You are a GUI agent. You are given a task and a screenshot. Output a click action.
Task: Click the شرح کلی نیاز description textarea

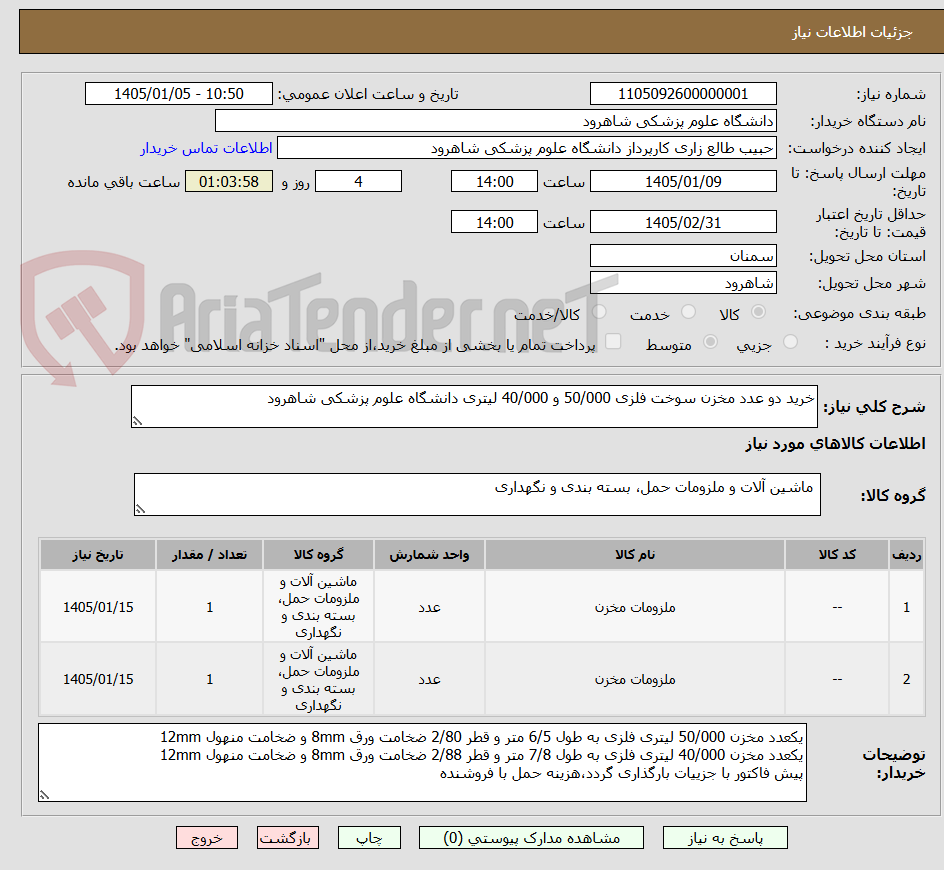pos(474,406)
